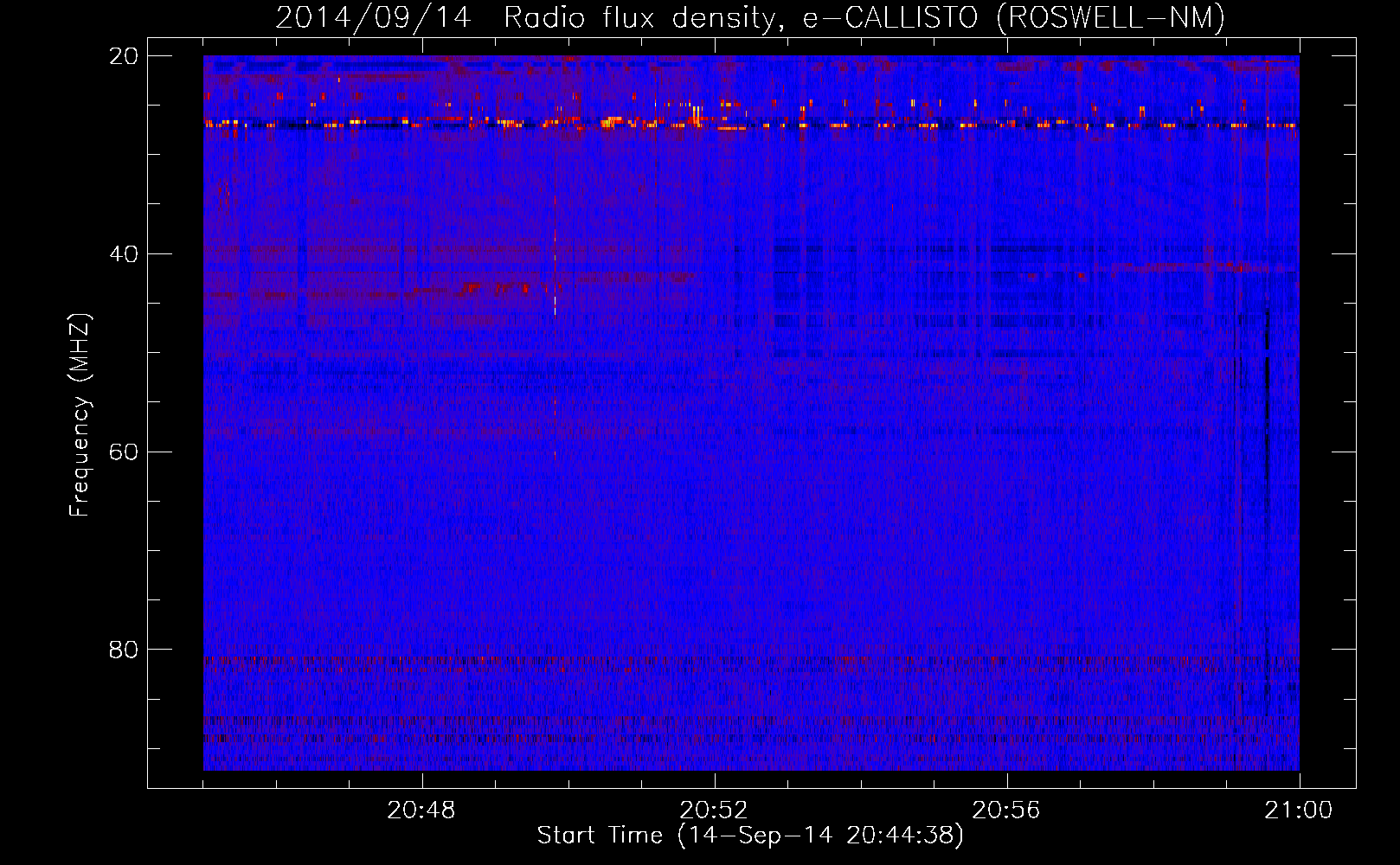Click the 40 MHz frequency tick label

124,254
